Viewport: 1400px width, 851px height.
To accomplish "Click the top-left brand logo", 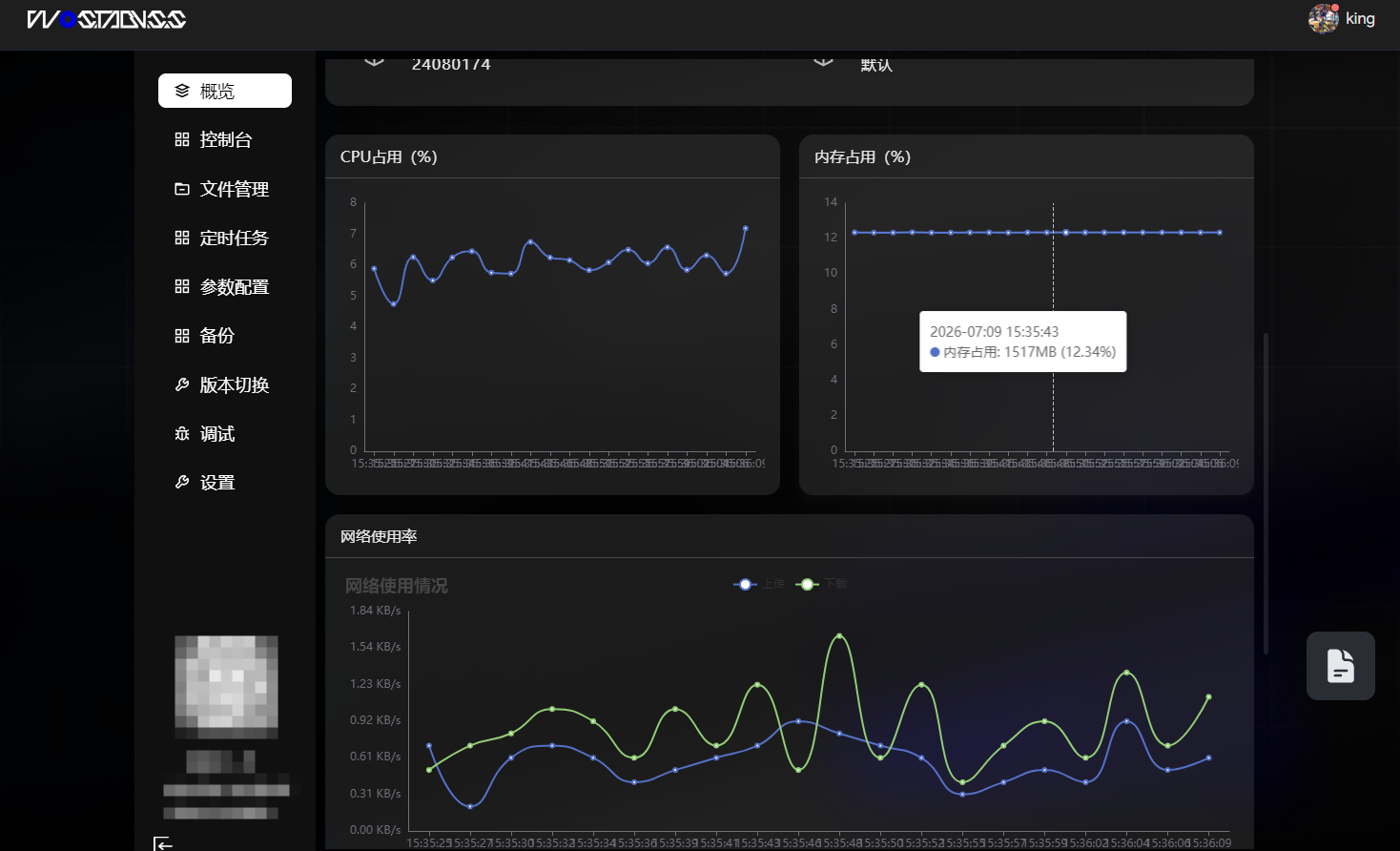I will pyautogui.click(x=107, y=19).
